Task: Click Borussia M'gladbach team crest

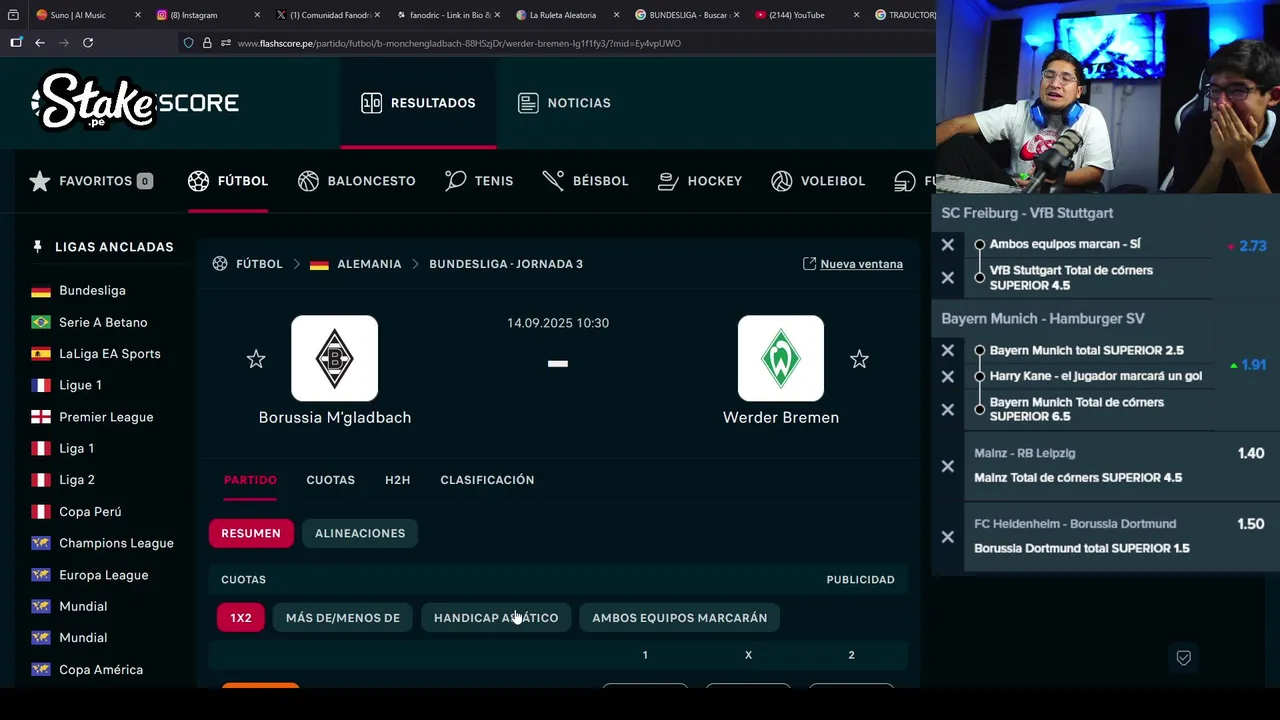Action: pos(335,358)
